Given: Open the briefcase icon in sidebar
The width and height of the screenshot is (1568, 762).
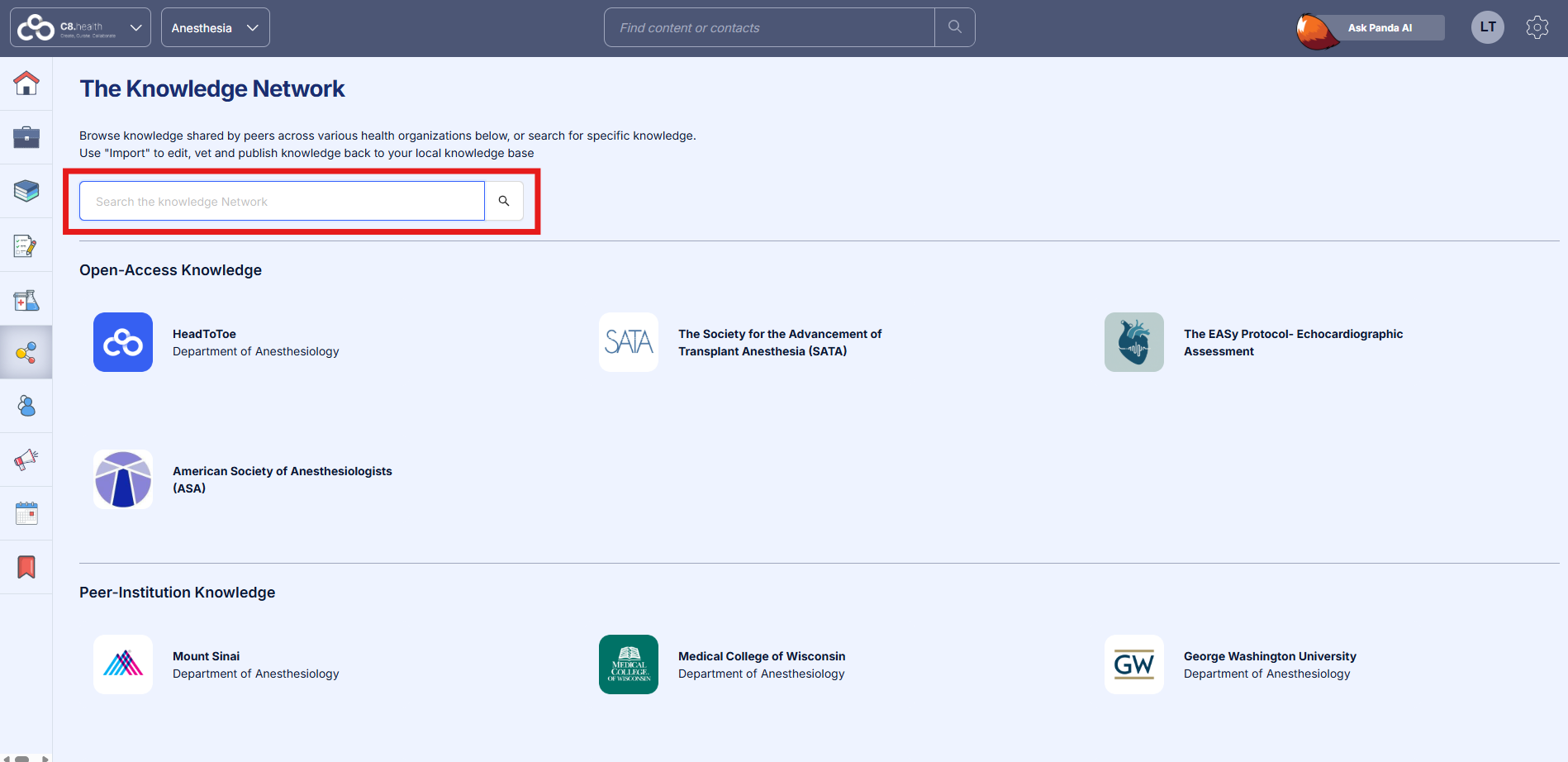Looking at the screenshot, I should coord(26,137).
